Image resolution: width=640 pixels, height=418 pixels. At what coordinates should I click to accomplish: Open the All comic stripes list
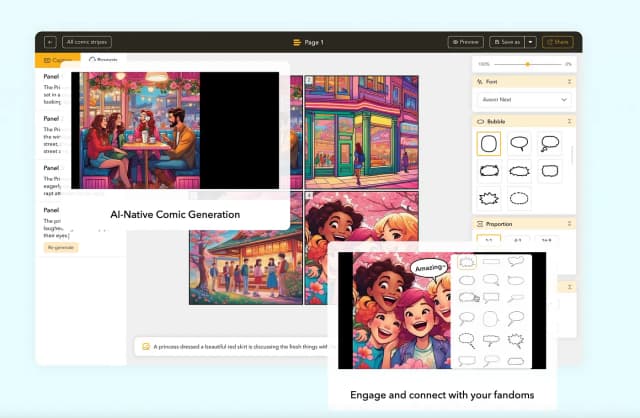[87, 42]
